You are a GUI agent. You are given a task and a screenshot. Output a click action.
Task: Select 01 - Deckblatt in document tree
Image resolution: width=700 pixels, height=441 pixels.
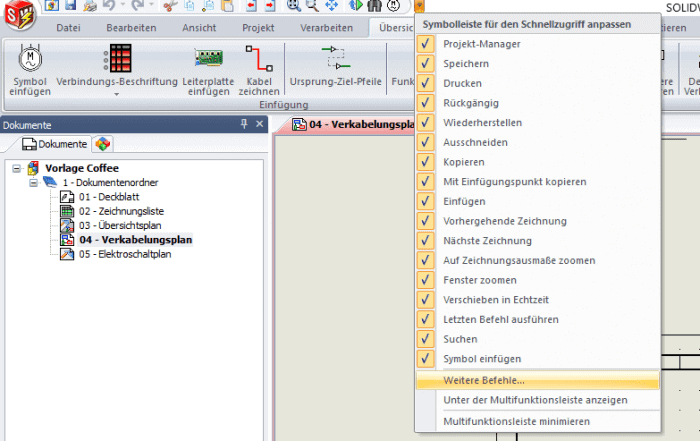(x=108, y=197)
